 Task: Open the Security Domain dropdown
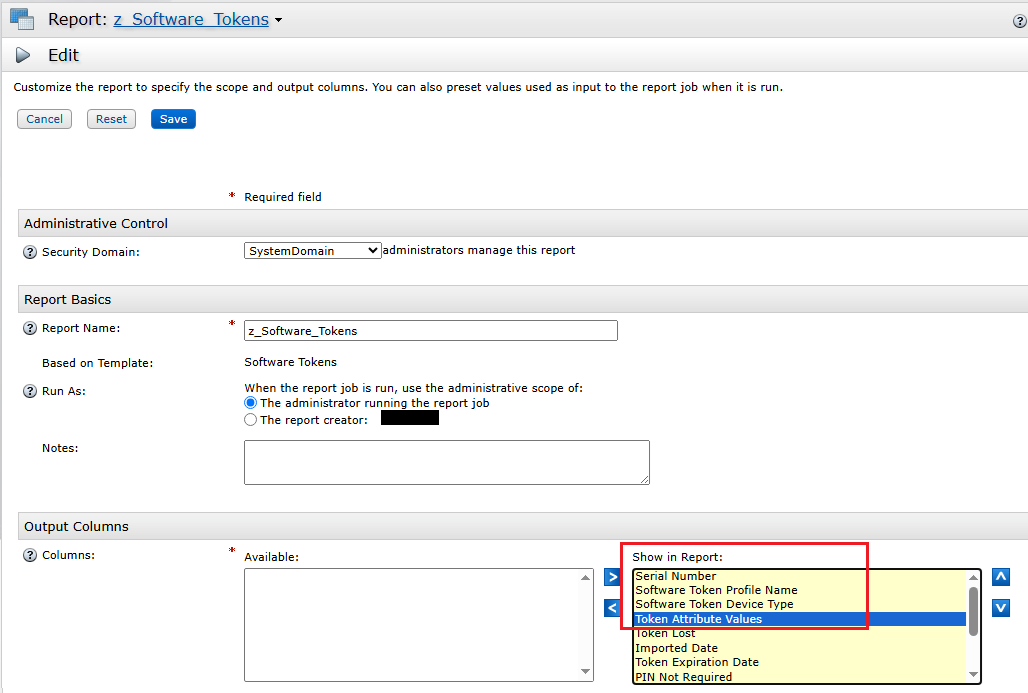tap(313, 250)
